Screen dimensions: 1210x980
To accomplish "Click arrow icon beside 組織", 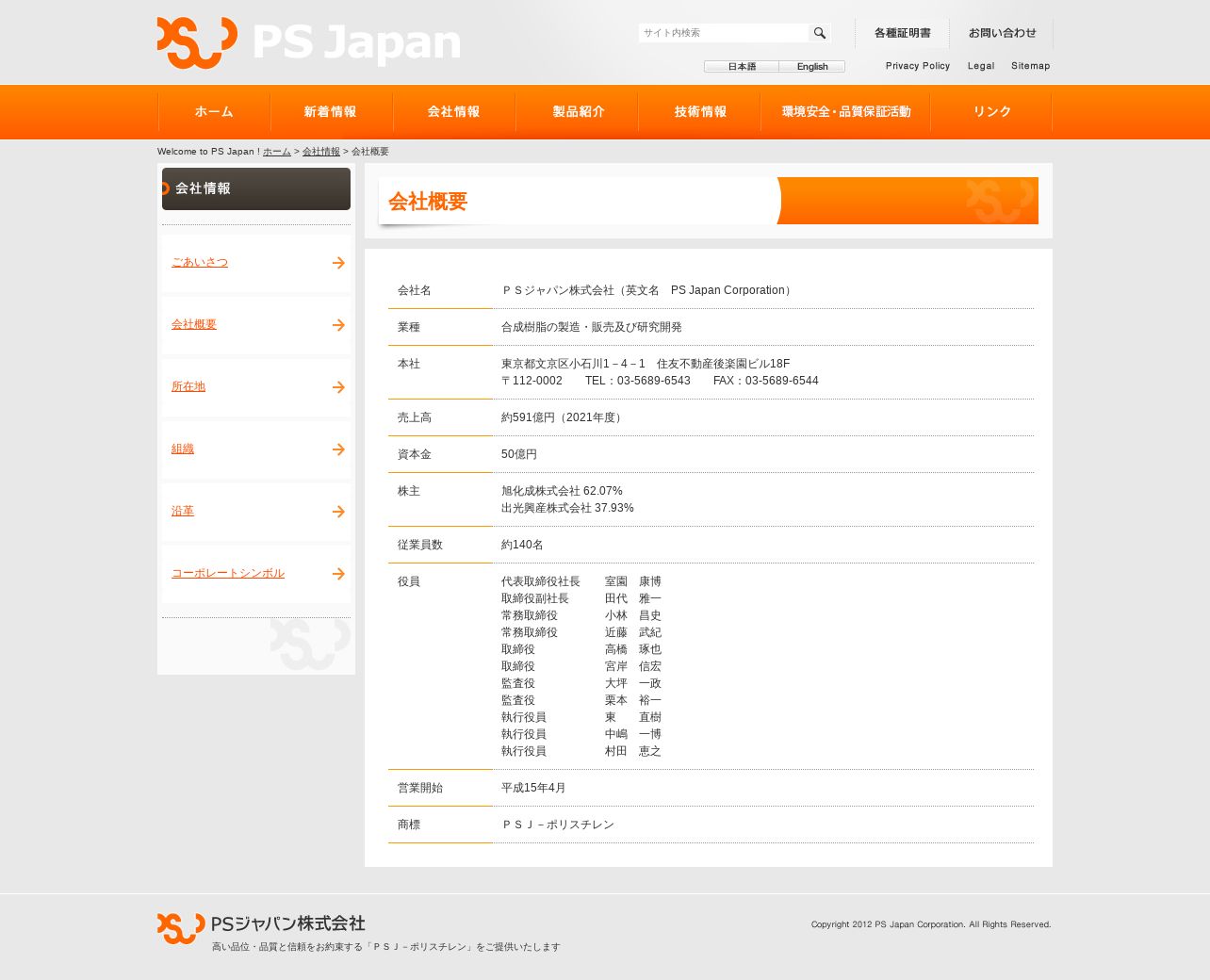I will 338,449.
